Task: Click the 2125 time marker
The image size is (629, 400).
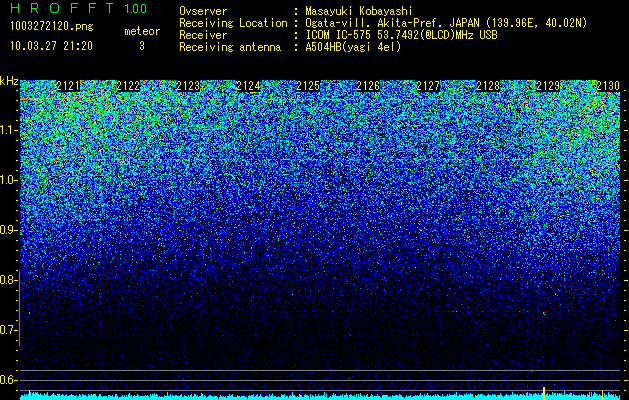Action: tap(308, 86)
